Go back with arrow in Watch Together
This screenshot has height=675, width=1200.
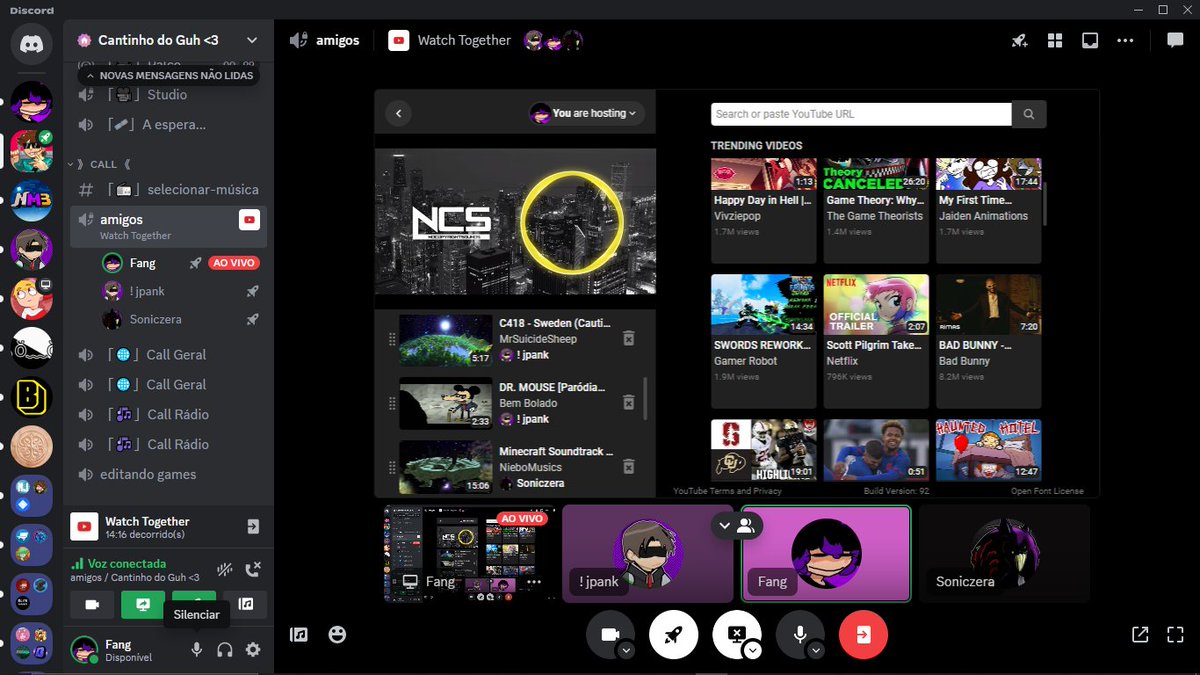point(399,113)
